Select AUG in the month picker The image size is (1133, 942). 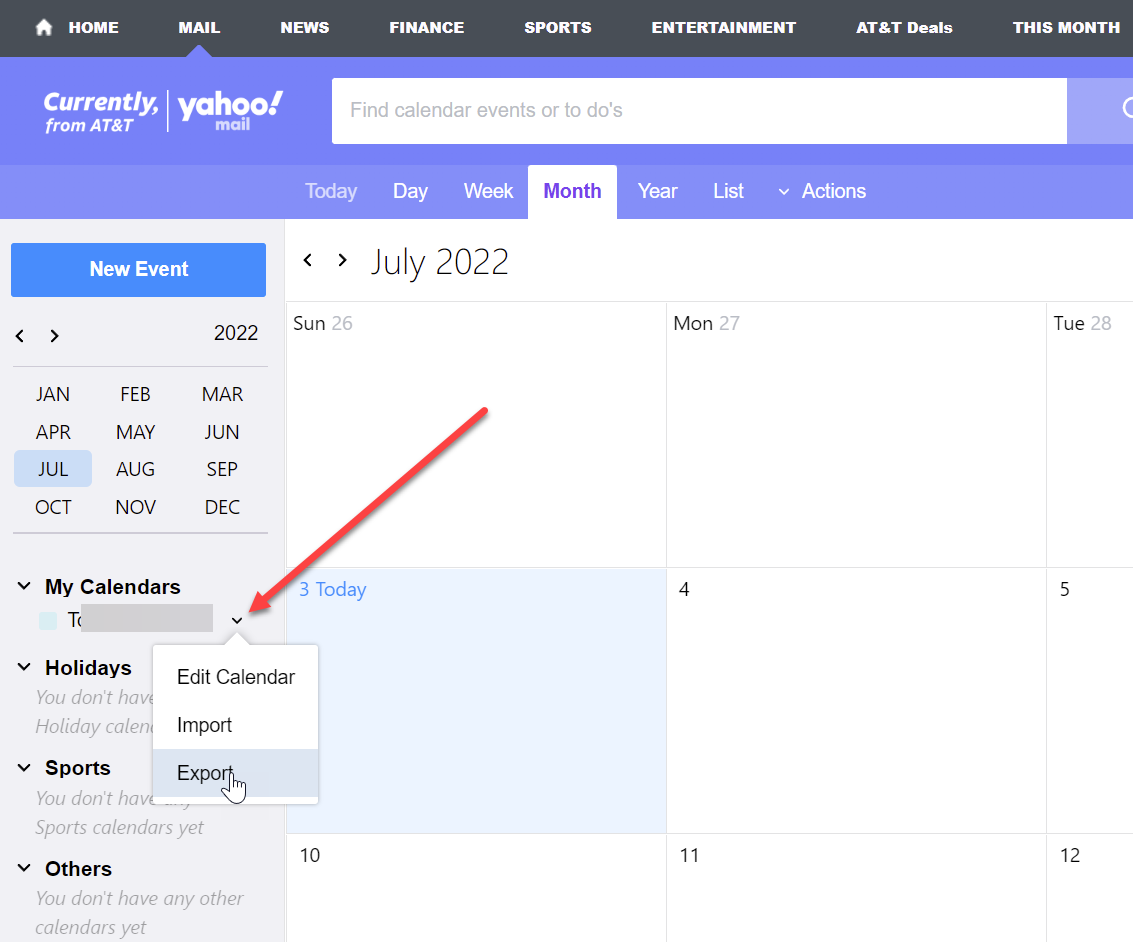[135, 469]
